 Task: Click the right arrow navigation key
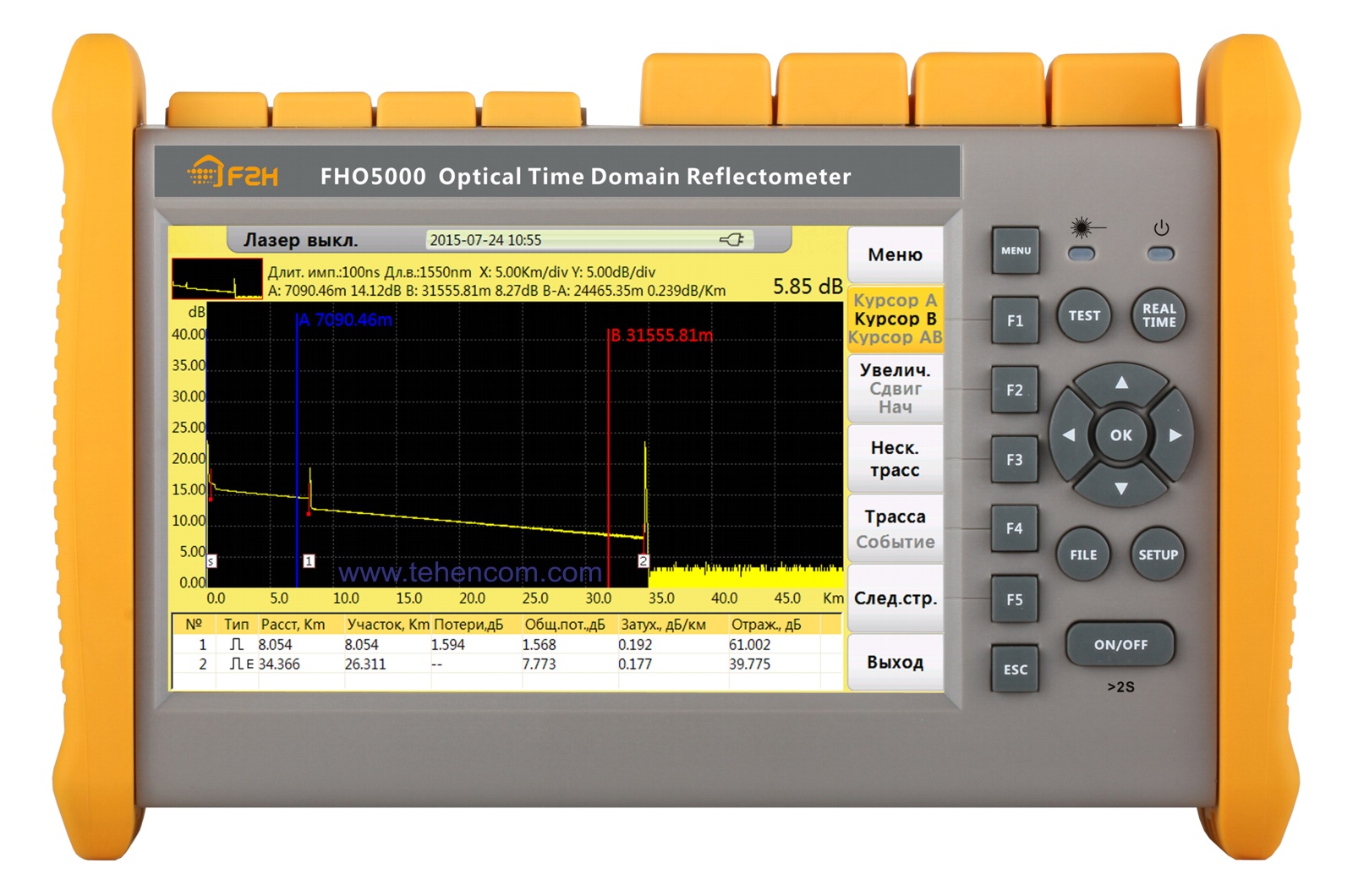click(x=1175, y=435)
